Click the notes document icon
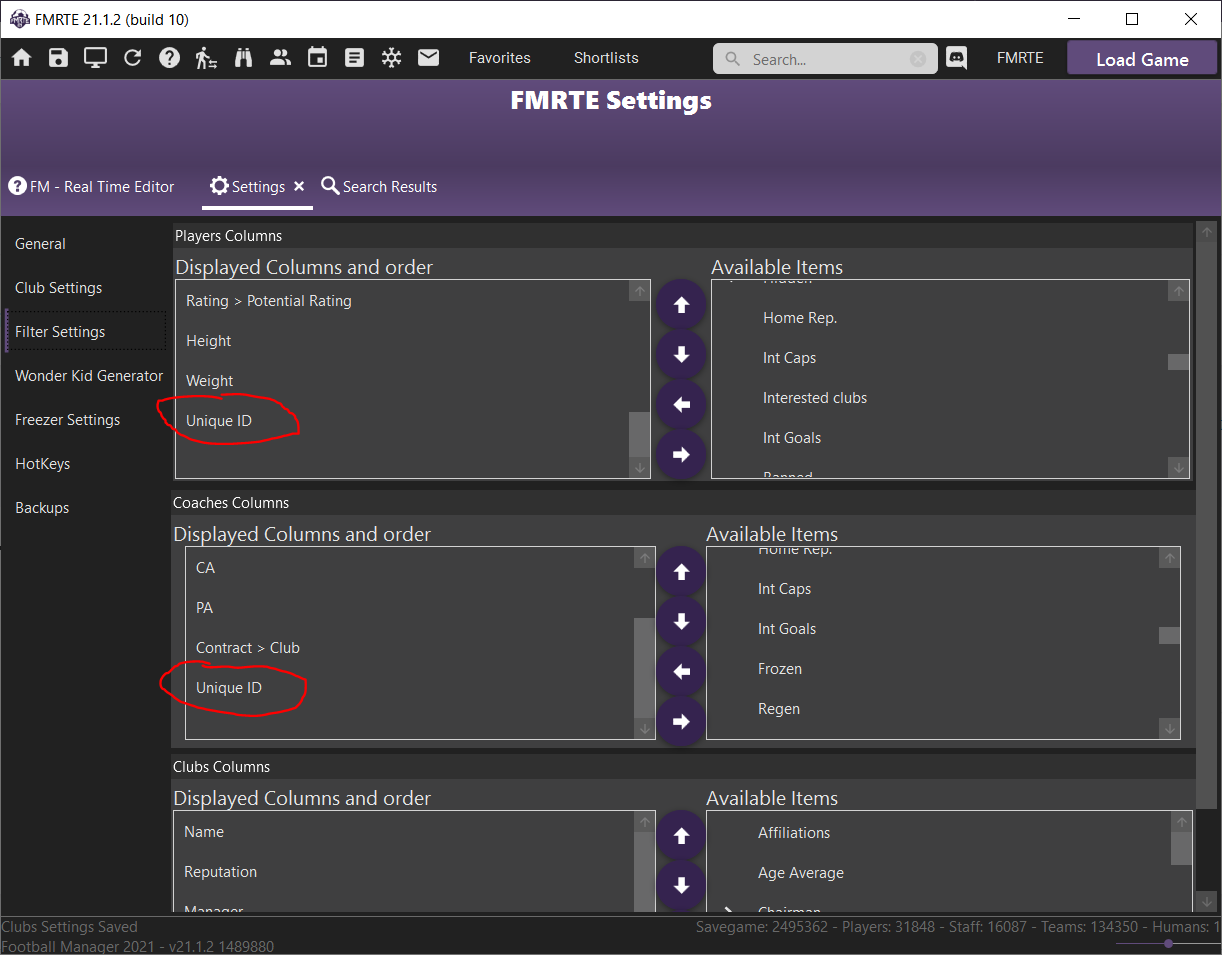1222x955 pixels. (x=354, y=58)
